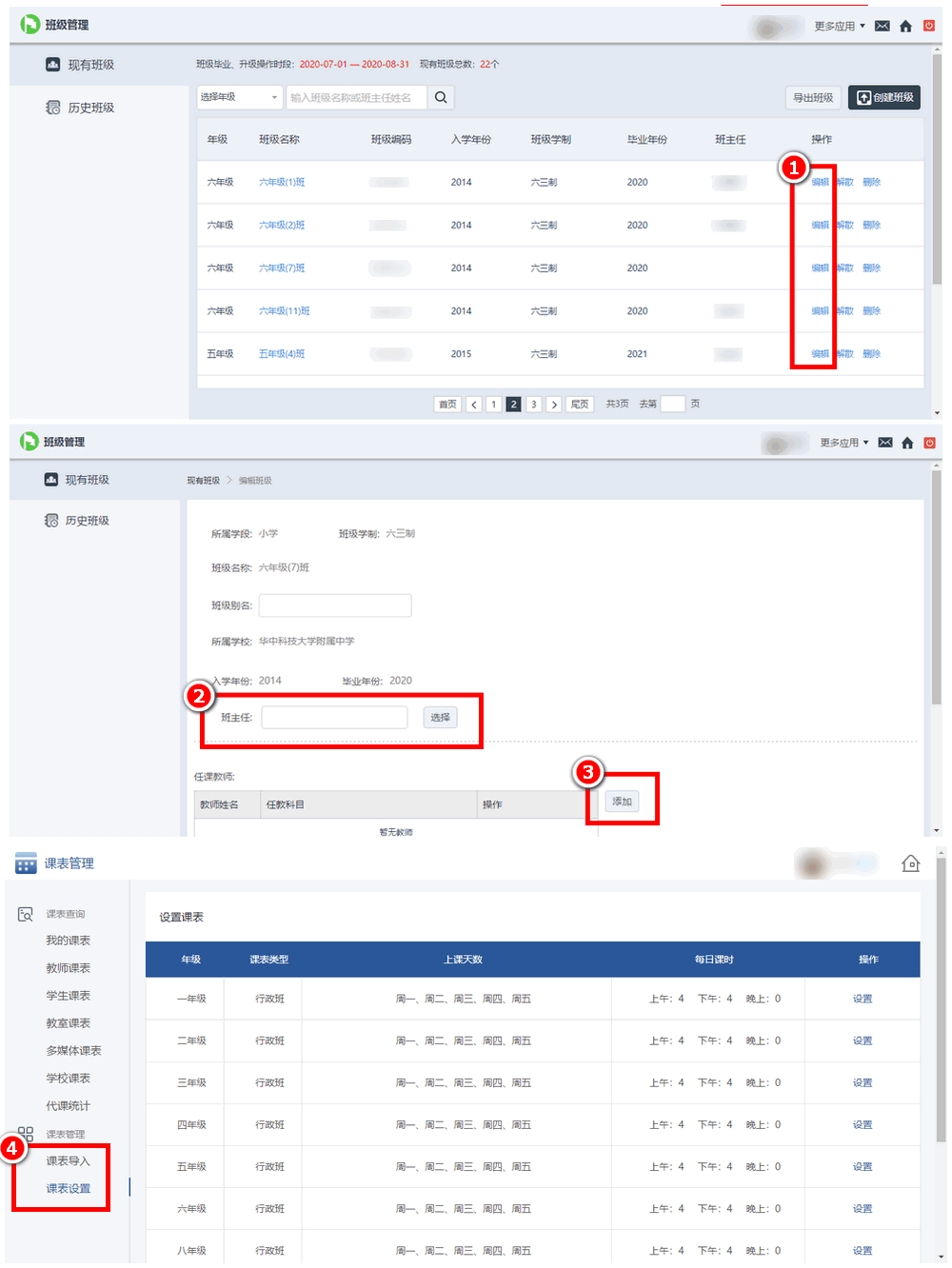The width and height of the screenshot is (952, 1268).
Task: Click the house icon in 课表管理 header
Action: point(910,863)
